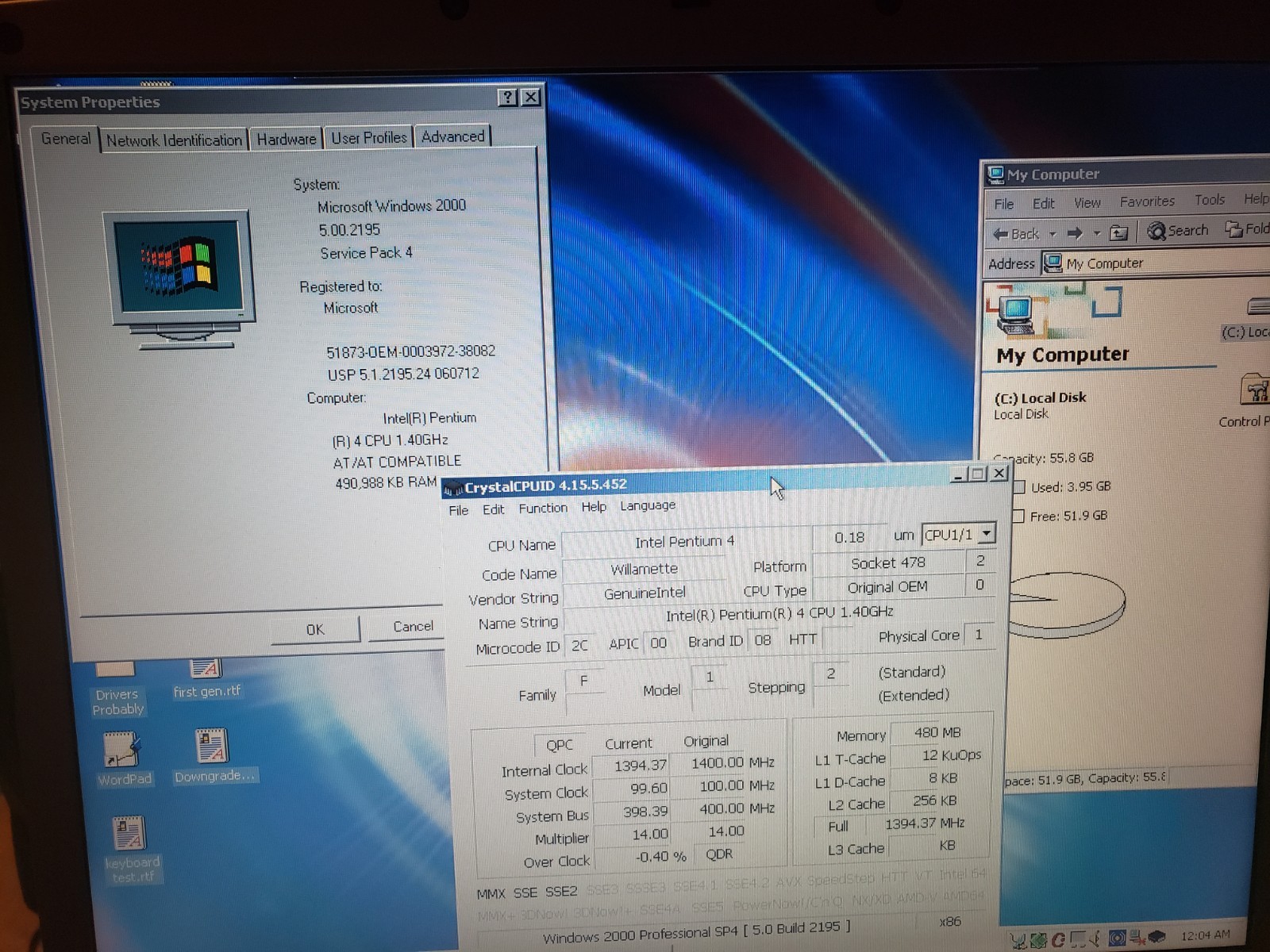Viewport: 1270px width, 952px height.
Task: Click the gray display tray icon
Action: coord(1078,939)
